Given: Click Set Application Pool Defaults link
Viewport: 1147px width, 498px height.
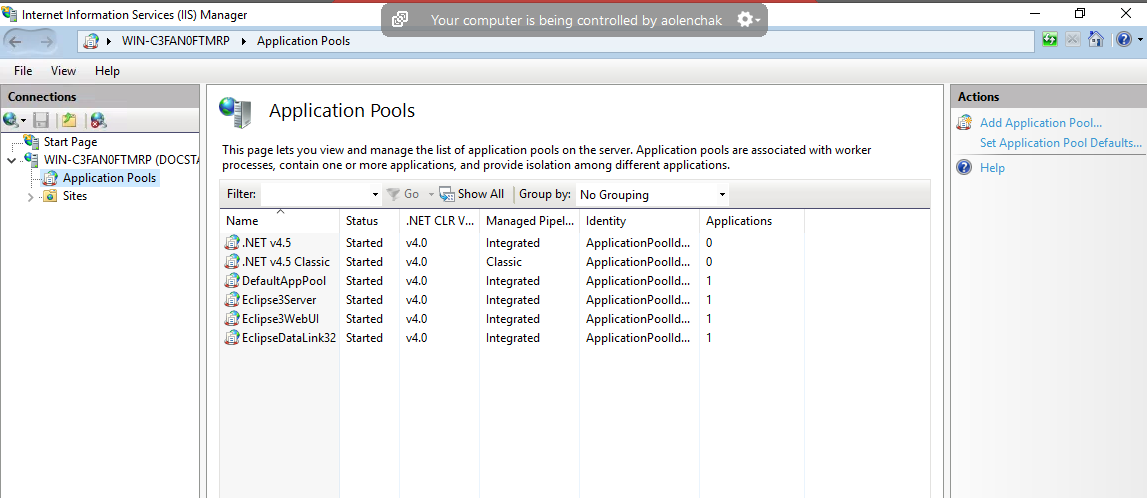Looking at the screenshot, I should [x=1061, y=143].
